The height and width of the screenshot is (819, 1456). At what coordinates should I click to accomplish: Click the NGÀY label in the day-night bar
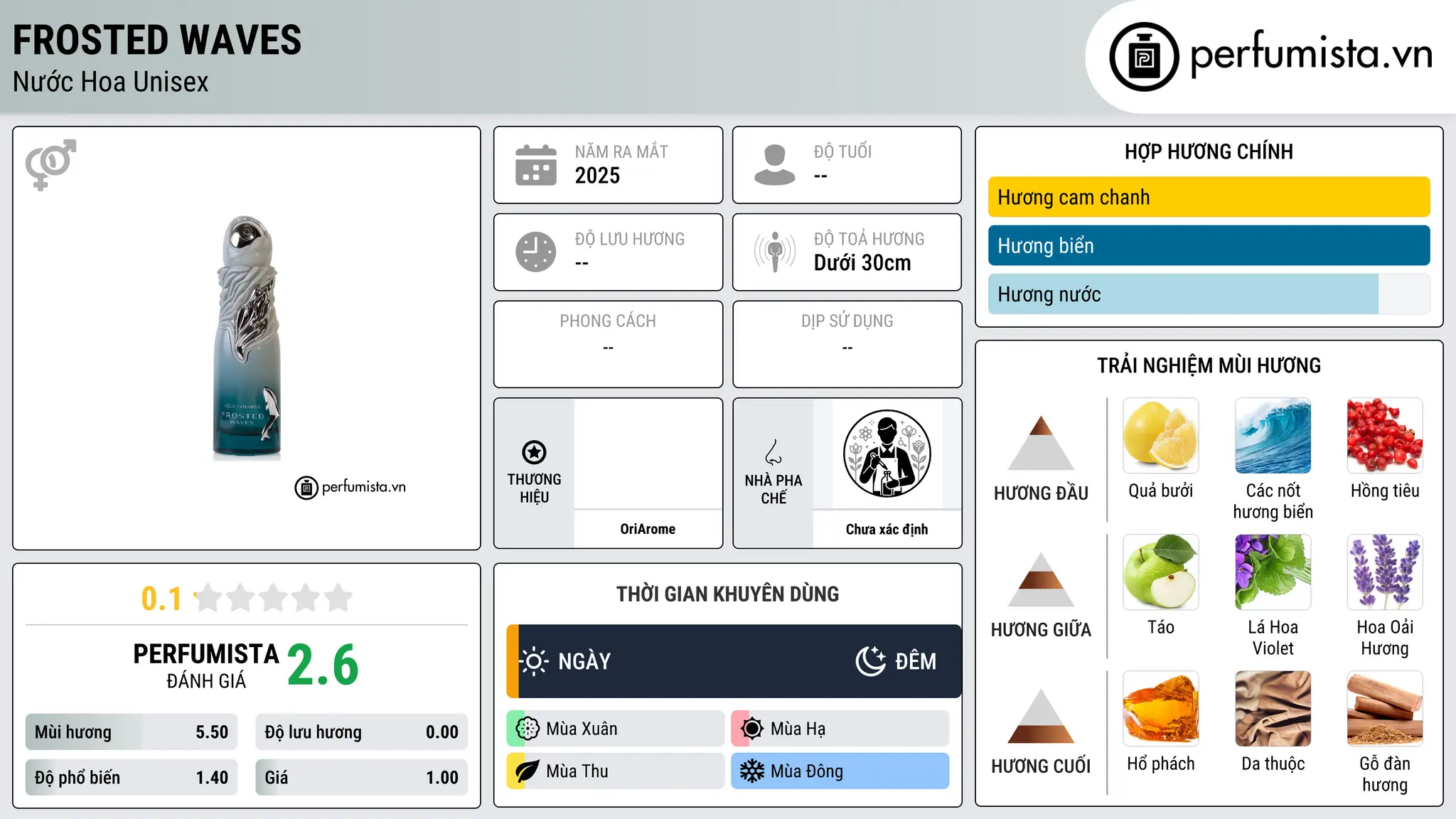584,661
